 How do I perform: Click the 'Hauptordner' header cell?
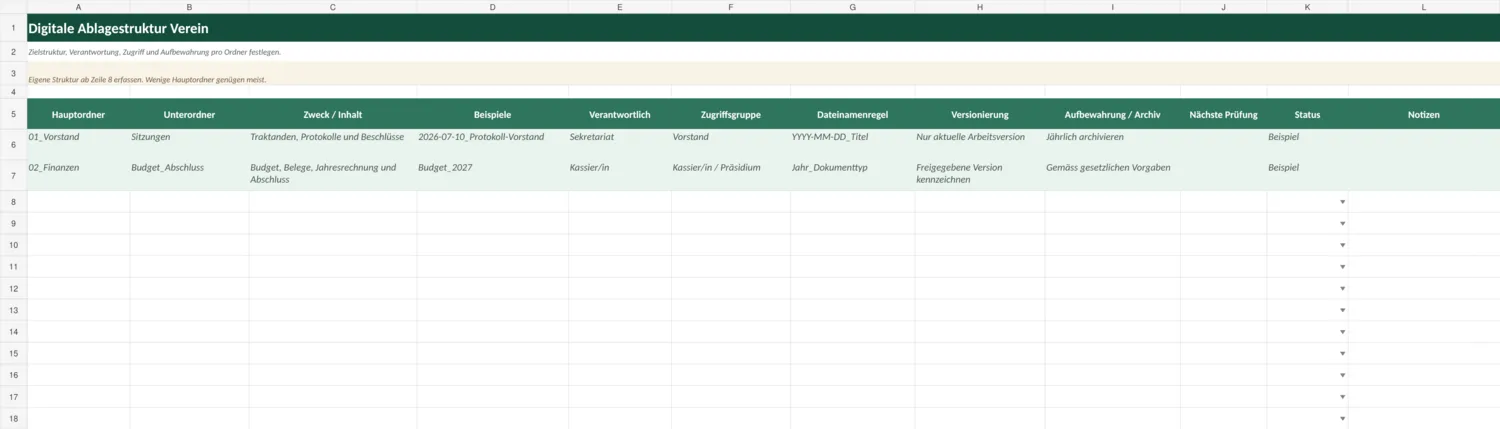pyautogui.click(x=78, y=115)
